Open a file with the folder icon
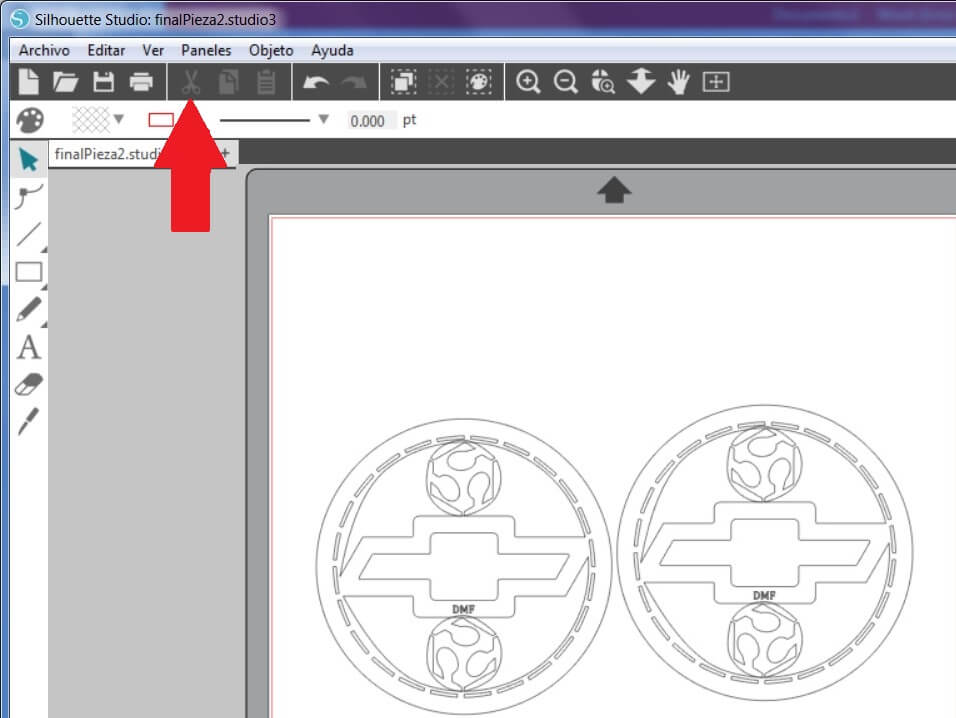 (x=65, y=82)
